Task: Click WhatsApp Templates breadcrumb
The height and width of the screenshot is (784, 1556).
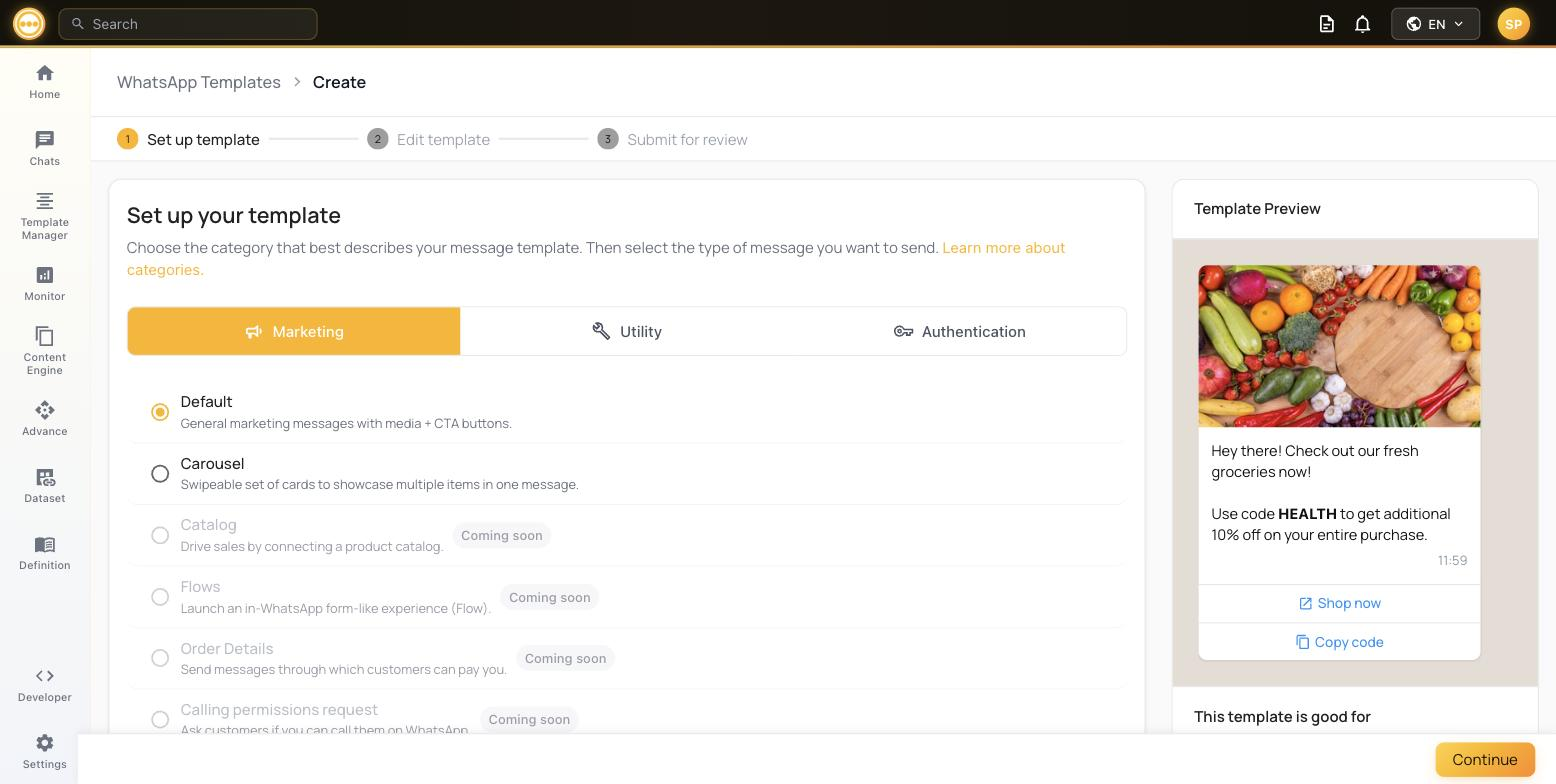Action: pos(199,82)
